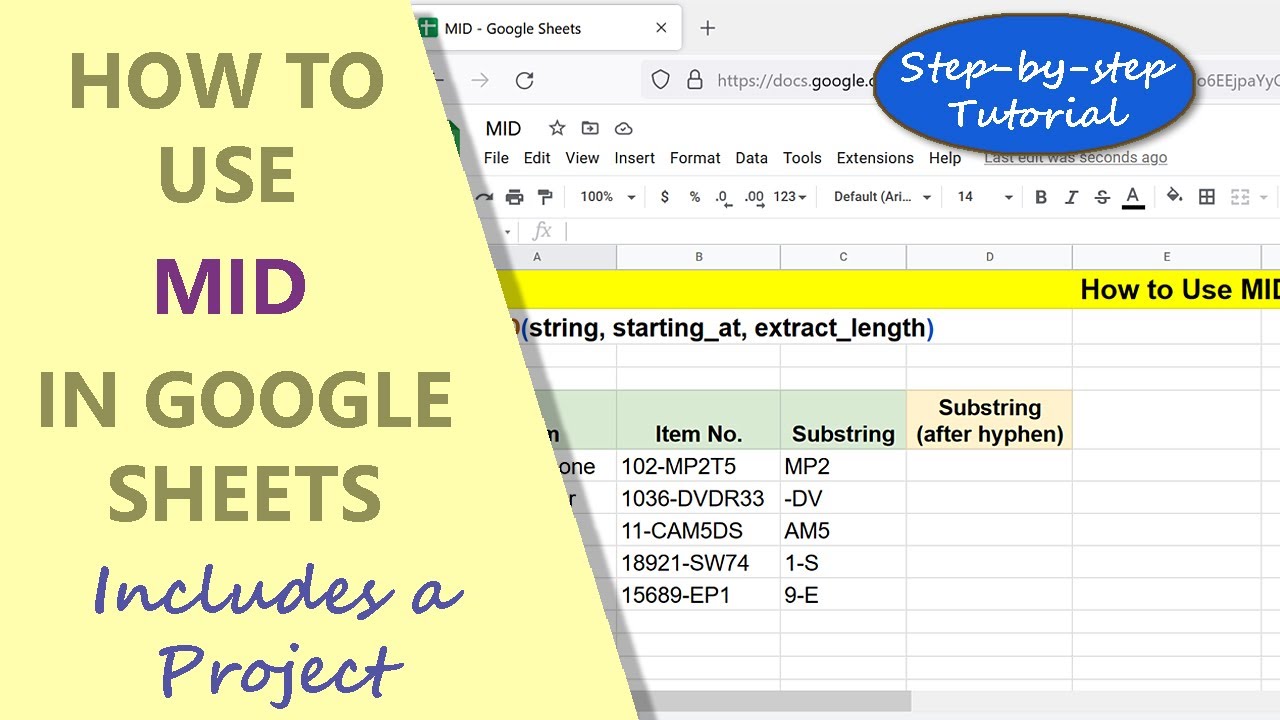Screen dimensions: 1280x720
Task: Toggle strikethrough formatting
Action: pyautogui.click(x=1102, y=197)
